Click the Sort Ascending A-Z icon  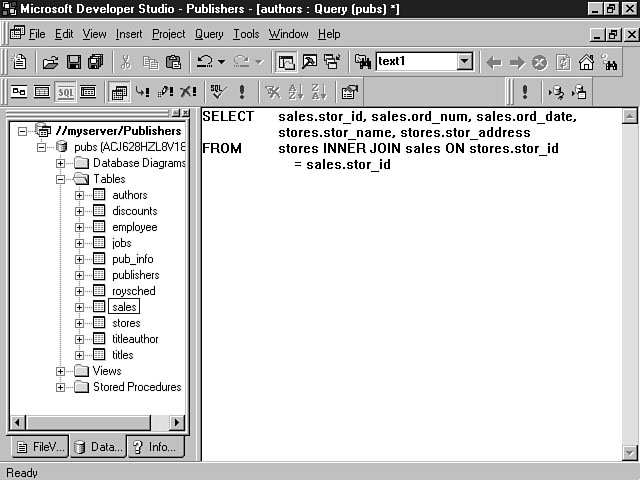pos(297,92)
